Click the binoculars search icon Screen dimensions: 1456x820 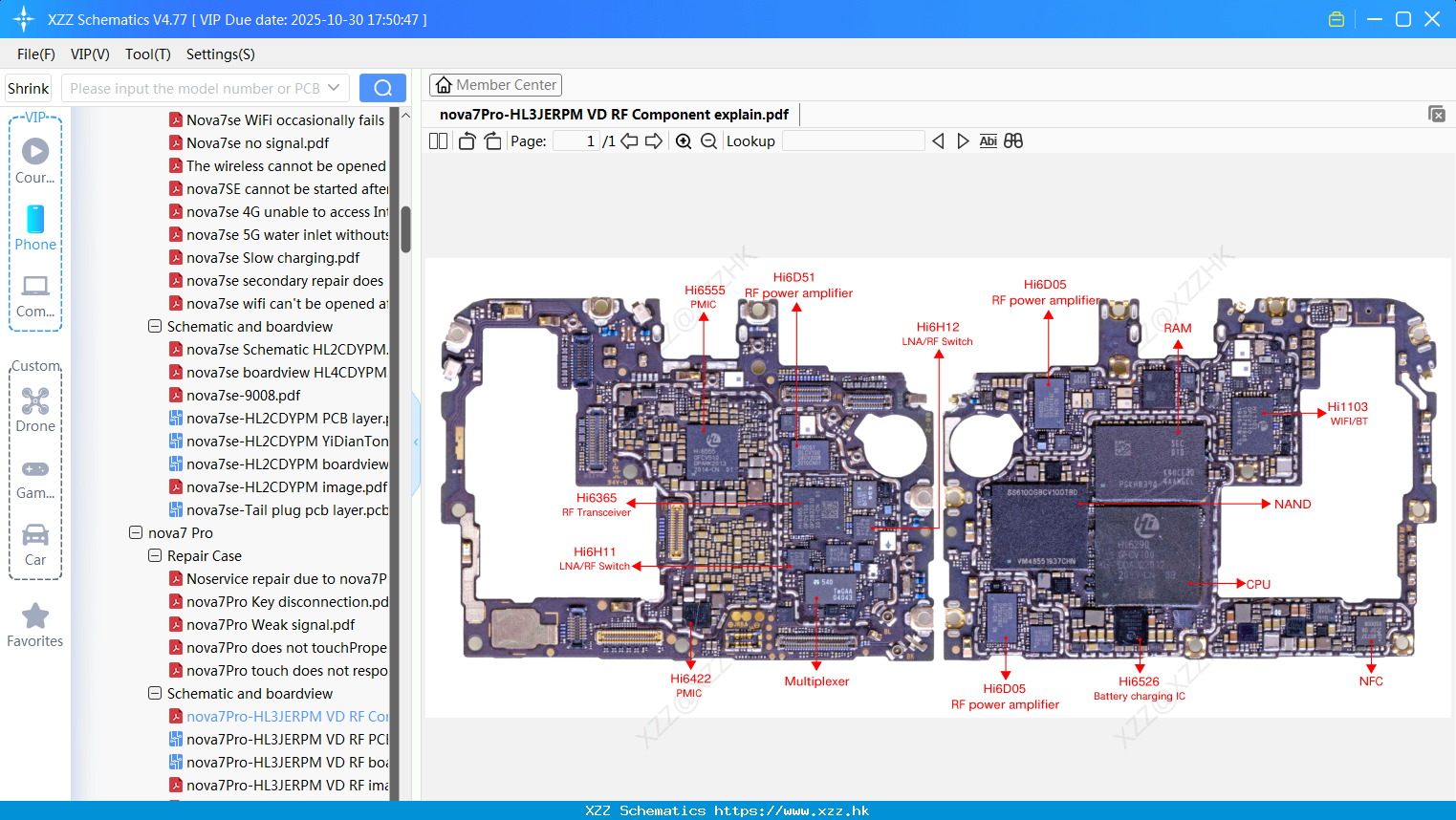click(x=1013, y=141)
